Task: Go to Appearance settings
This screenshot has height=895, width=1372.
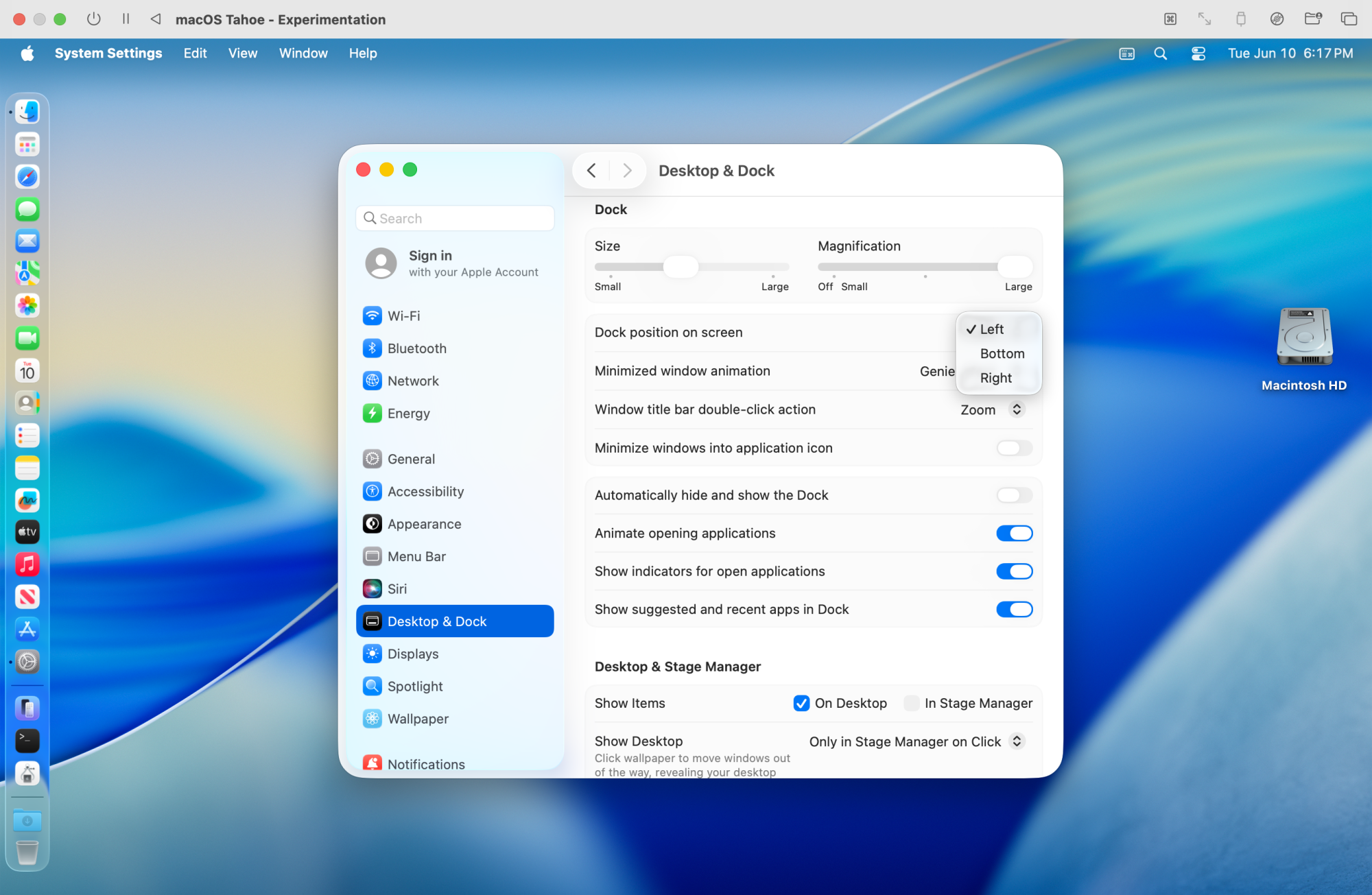Action: pyautogui.click(x=423, y=524)
